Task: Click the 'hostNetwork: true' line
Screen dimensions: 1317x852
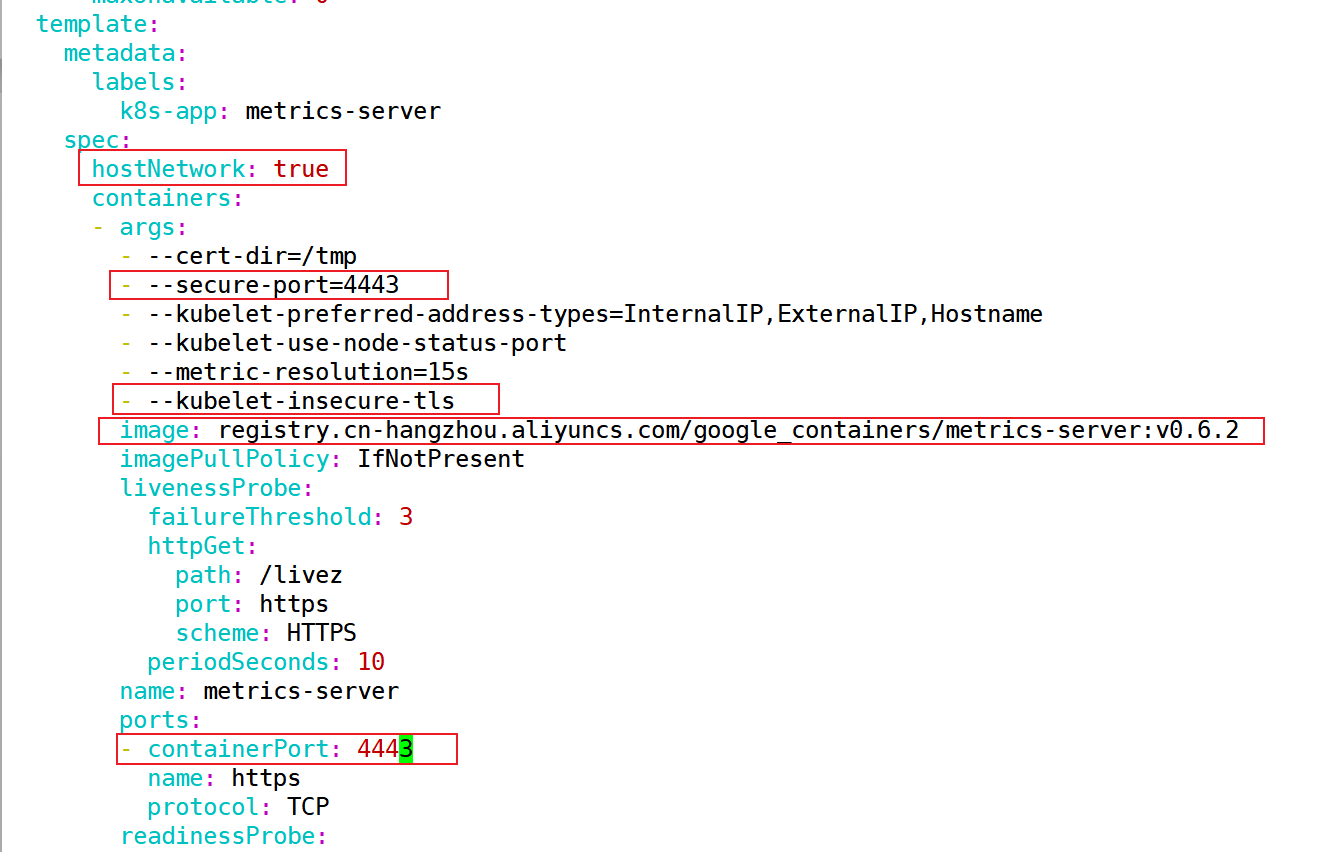Action: 210,169
